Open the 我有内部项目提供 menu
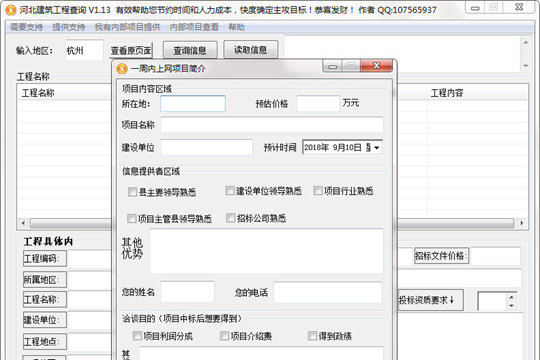This screenshot has width=540, height=360. click(x=127, y=27)
